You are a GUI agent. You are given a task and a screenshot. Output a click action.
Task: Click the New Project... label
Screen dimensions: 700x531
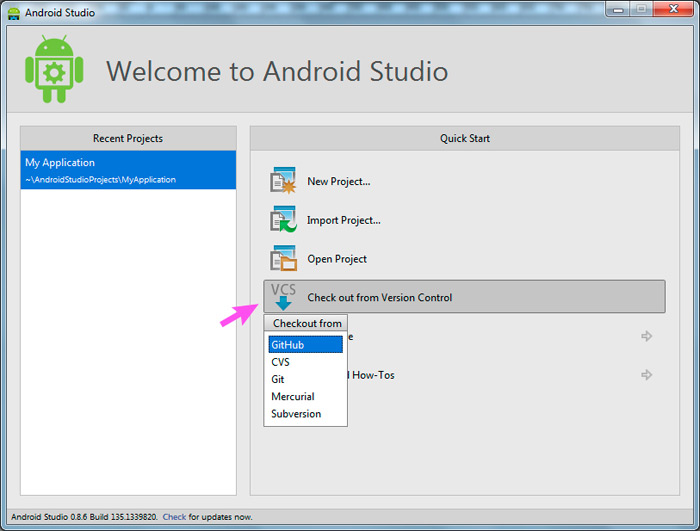pos(338,182)
